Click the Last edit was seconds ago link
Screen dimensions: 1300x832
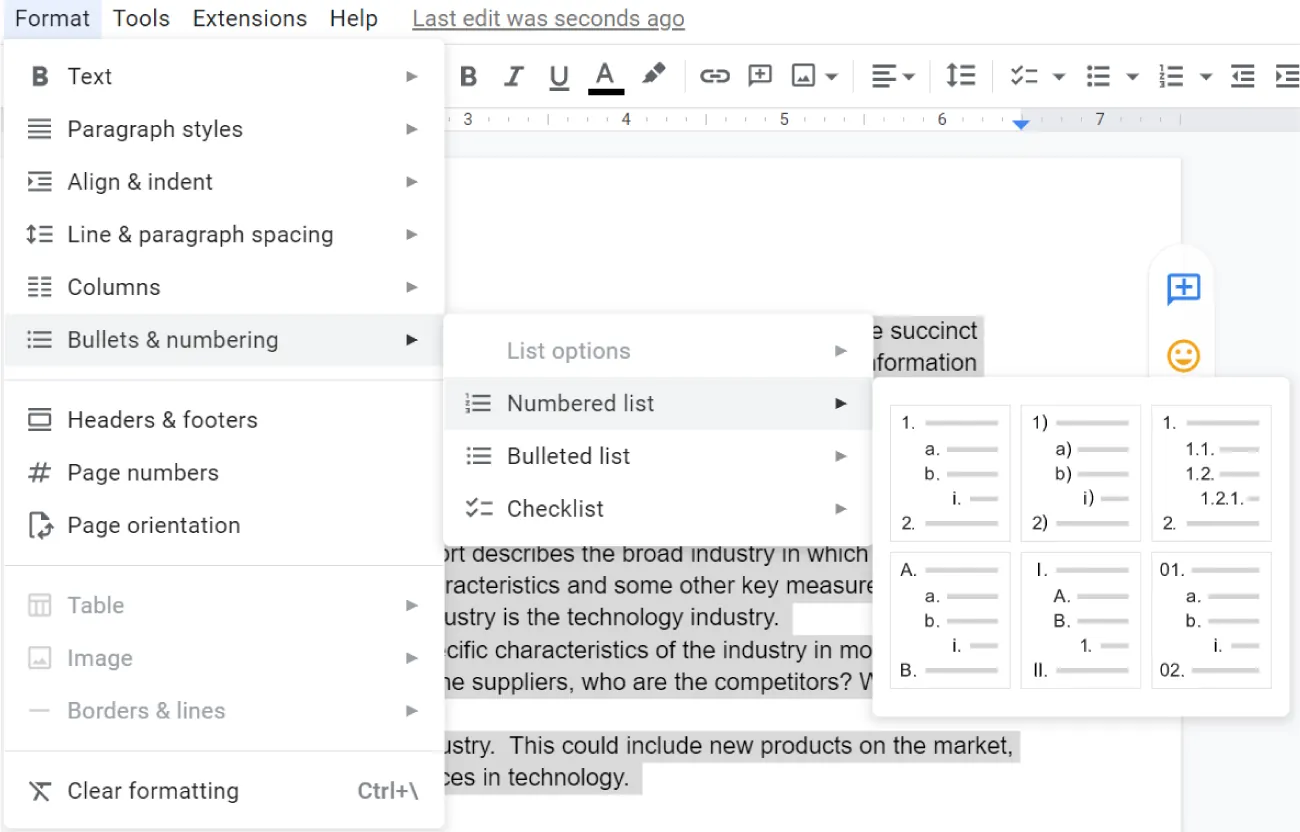pos(547,18)
